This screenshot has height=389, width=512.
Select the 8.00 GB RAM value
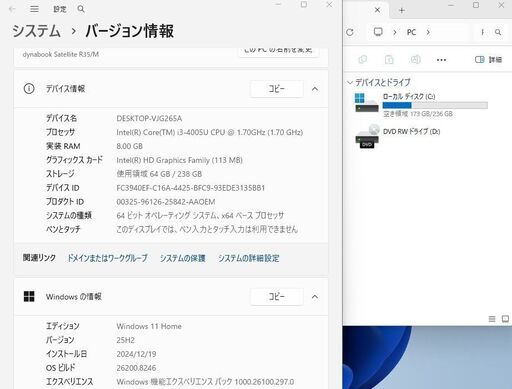[129, 146]
